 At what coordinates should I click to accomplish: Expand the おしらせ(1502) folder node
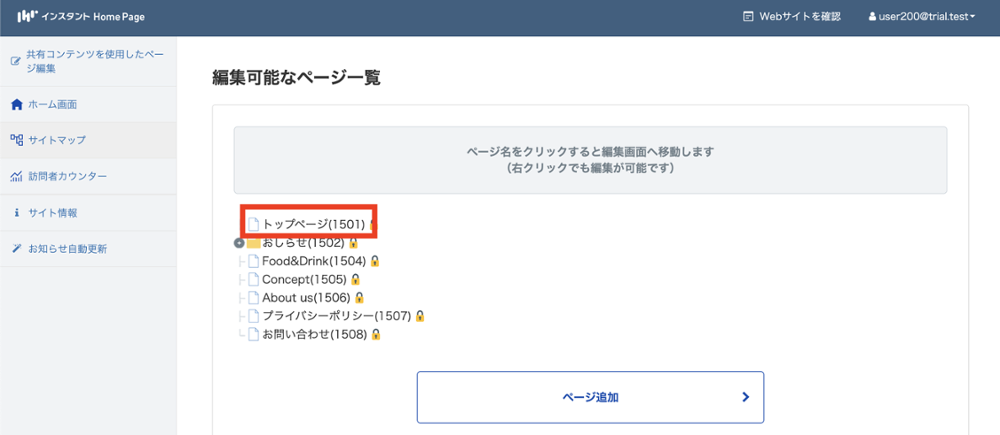(x=239, y=243)
